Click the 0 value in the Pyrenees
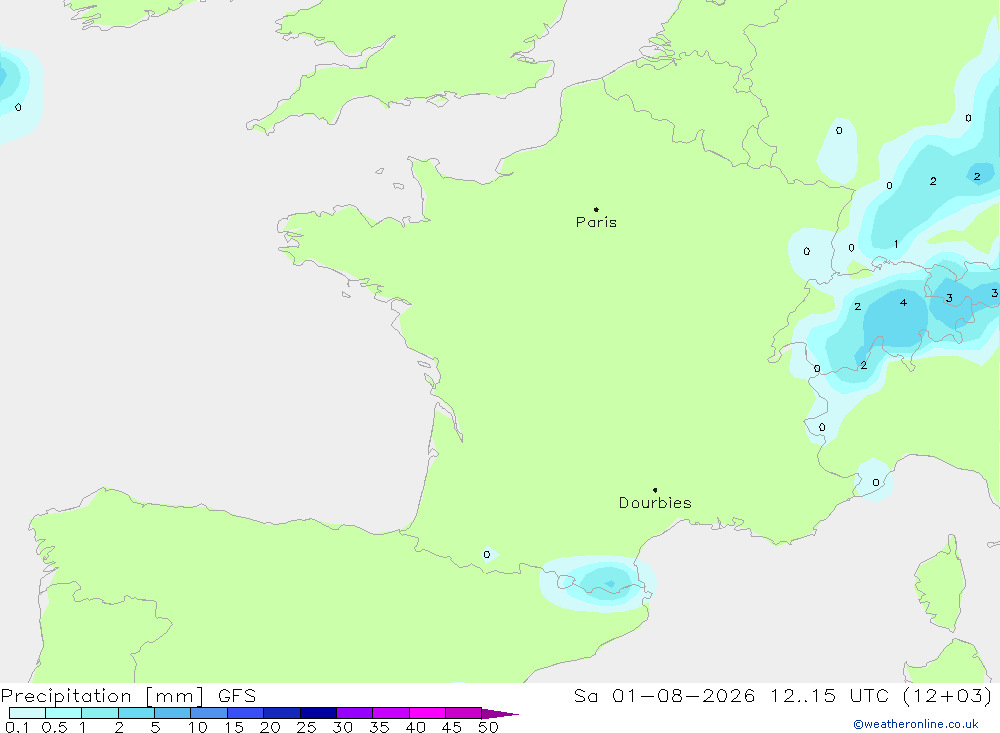The width and height of the screenshot is (1000, 733). tap(487, 554)
